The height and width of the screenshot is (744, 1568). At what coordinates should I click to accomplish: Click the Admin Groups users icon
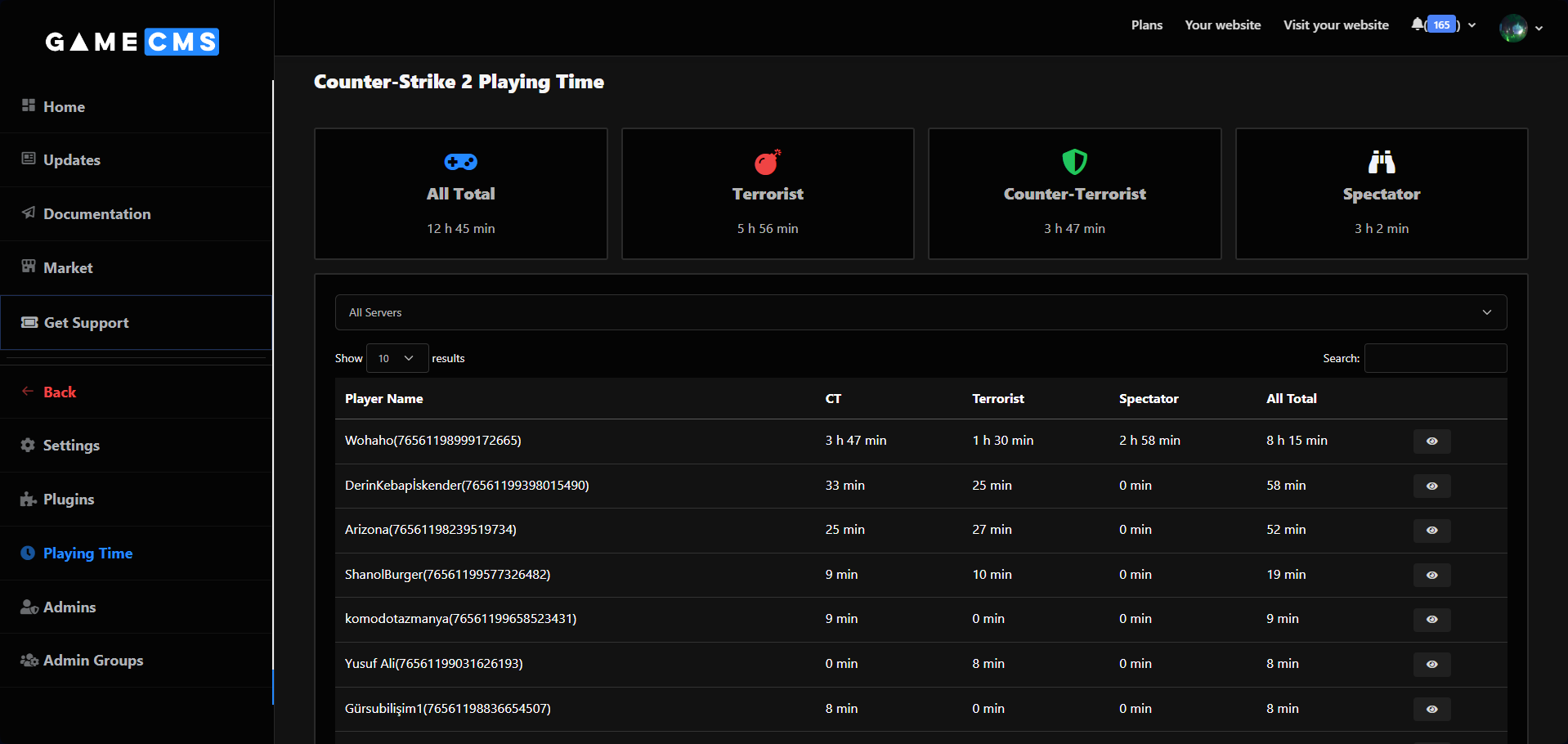[29, 660]
